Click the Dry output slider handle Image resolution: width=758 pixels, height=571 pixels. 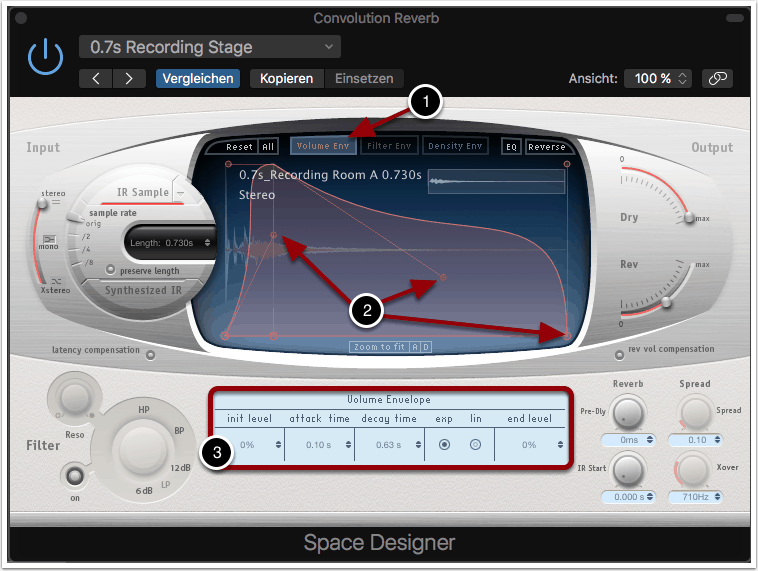coord(689,219)
